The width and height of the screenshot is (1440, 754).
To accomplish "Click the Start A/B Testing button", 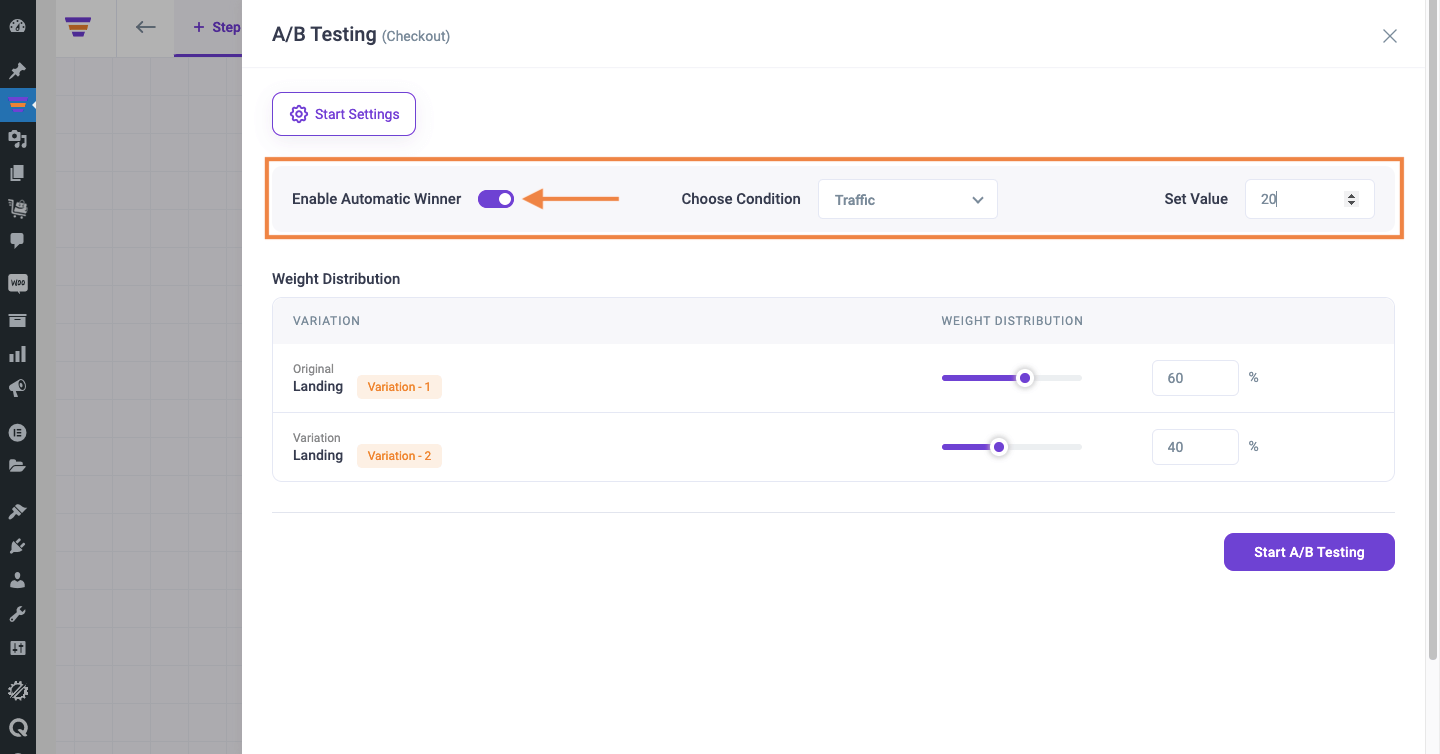I will 1309,552.
